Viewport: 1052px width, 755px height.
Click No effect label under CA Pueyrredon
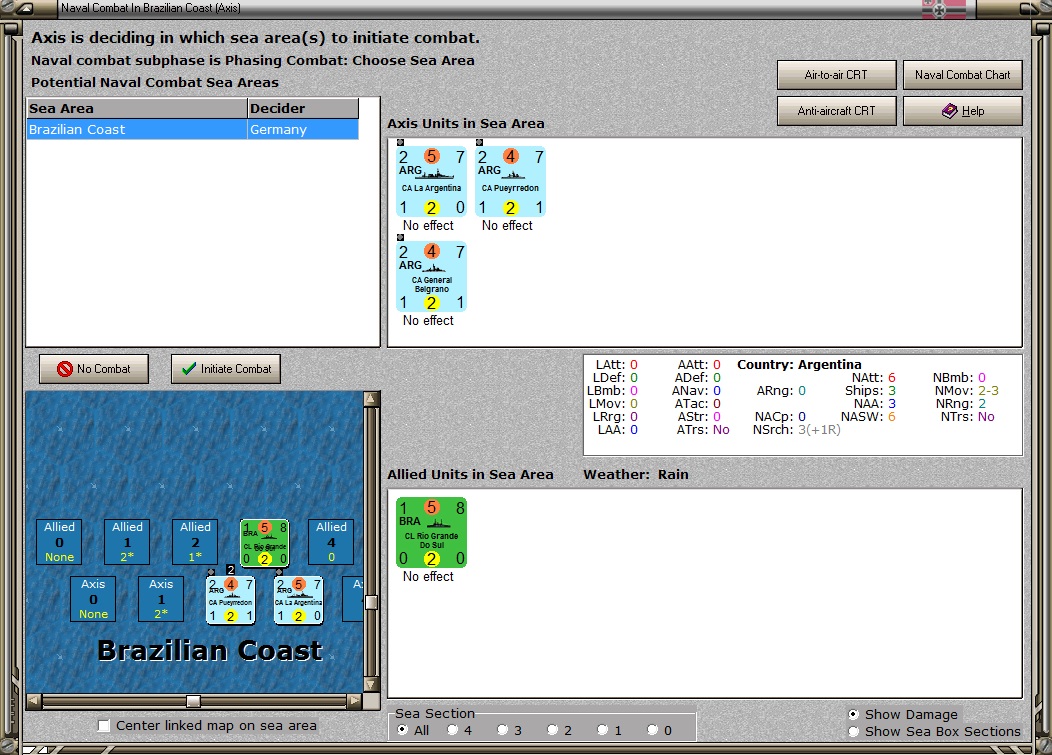pyautogui.click(x=507, y=225)
